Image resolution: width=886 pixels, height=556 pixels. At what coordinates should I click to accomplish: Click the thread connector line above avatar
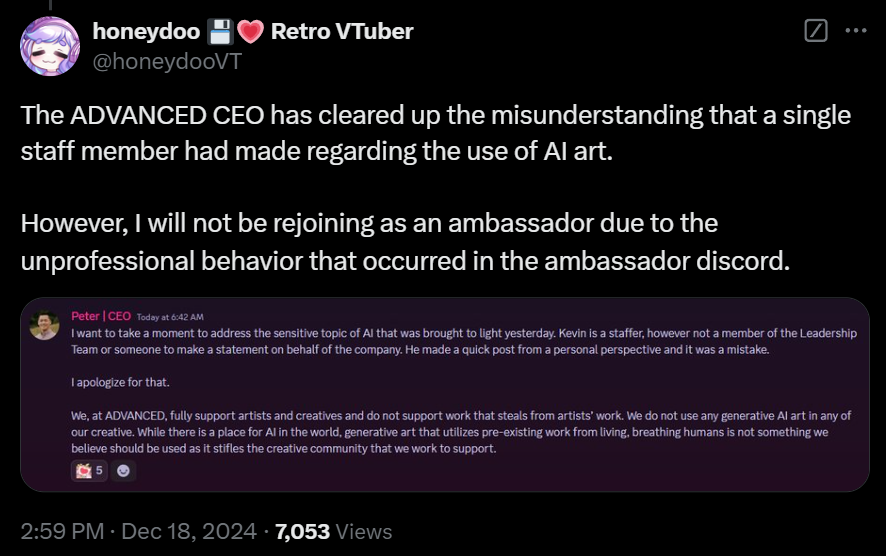[x=50, y=5]
